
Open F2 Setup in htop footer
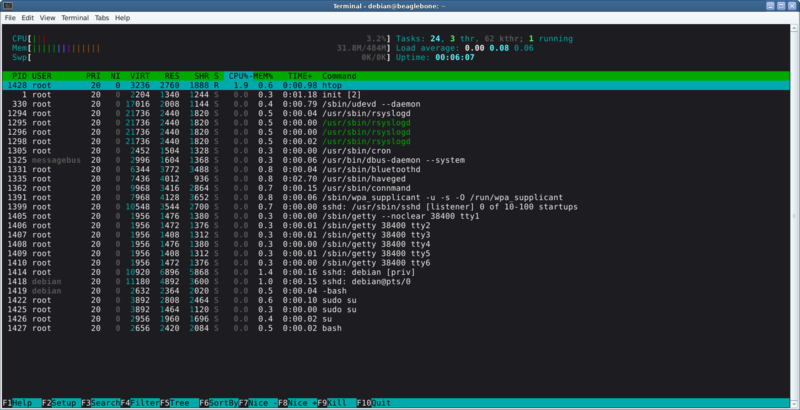coord(60,402)
